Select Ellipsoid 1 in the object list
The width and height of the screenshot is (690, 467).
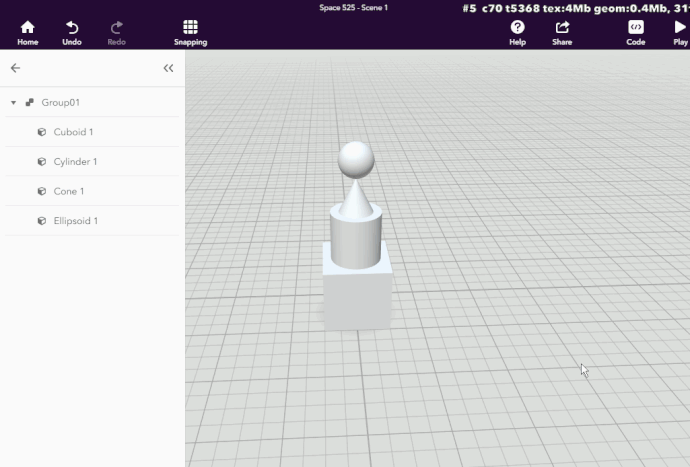[75, 221]
